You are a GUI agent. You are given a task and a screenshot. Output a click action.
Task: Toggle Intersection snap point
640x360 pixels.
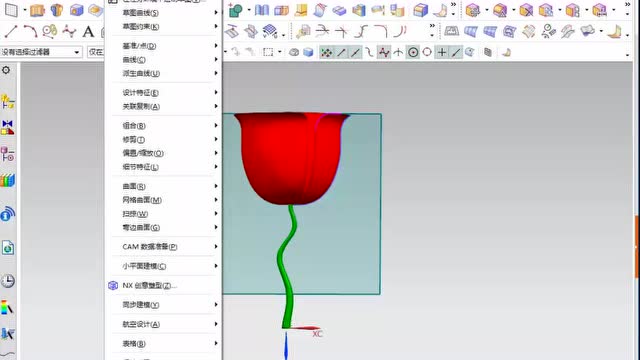coord(398,52)
